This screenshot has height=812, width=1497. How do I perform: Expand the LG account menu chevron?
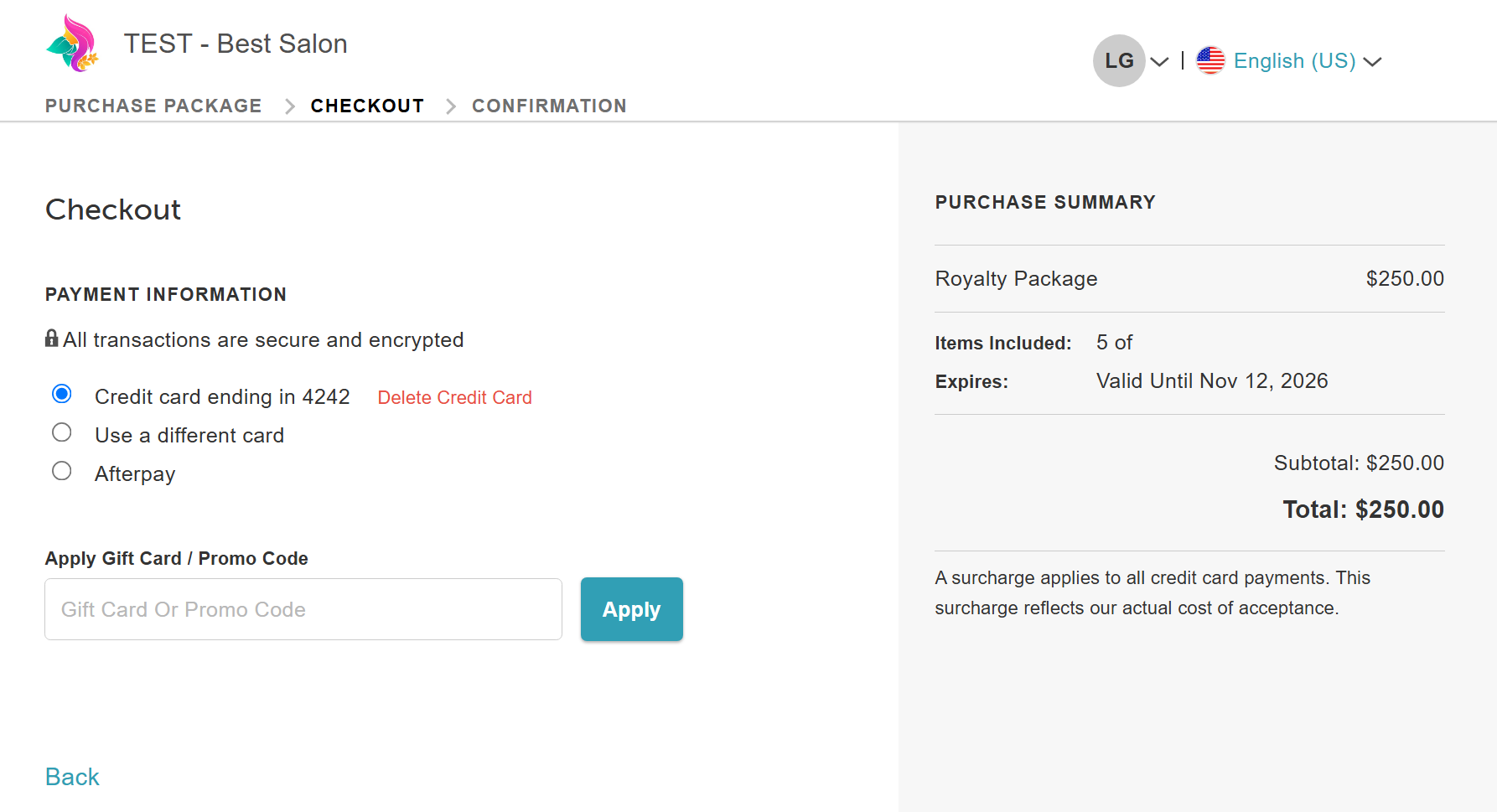pyautogui.click(x=1159, y=61)
